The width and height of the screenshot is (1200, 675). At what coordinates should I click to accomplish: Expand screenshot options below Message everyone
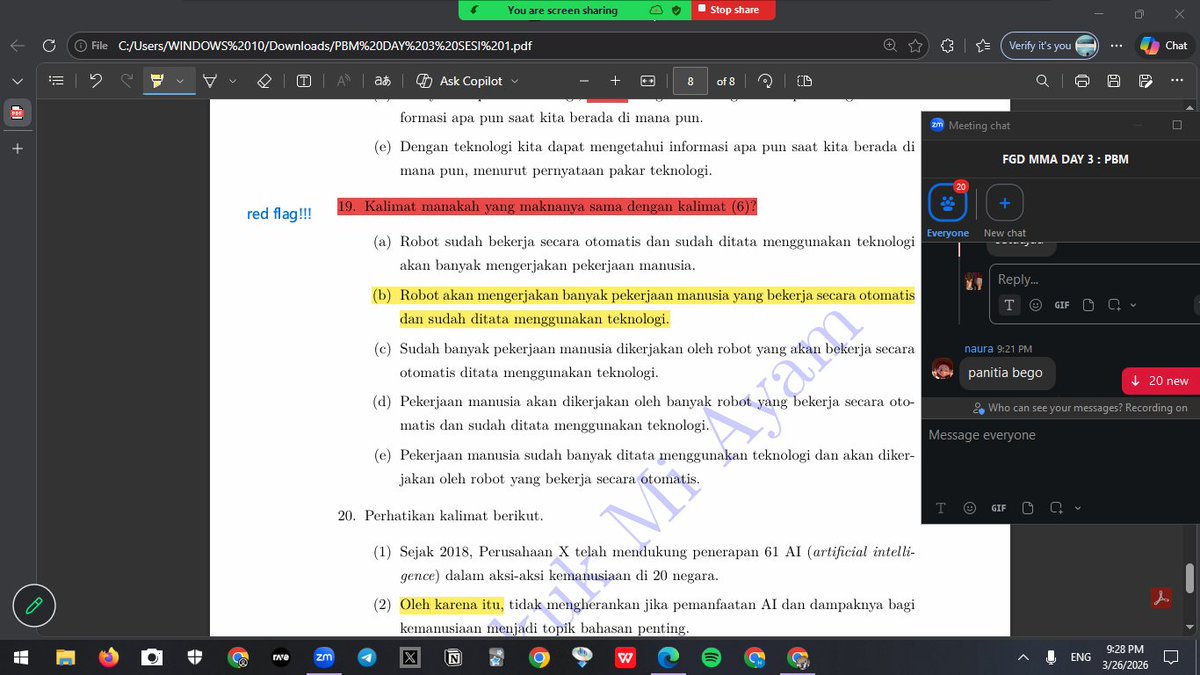1077,508
